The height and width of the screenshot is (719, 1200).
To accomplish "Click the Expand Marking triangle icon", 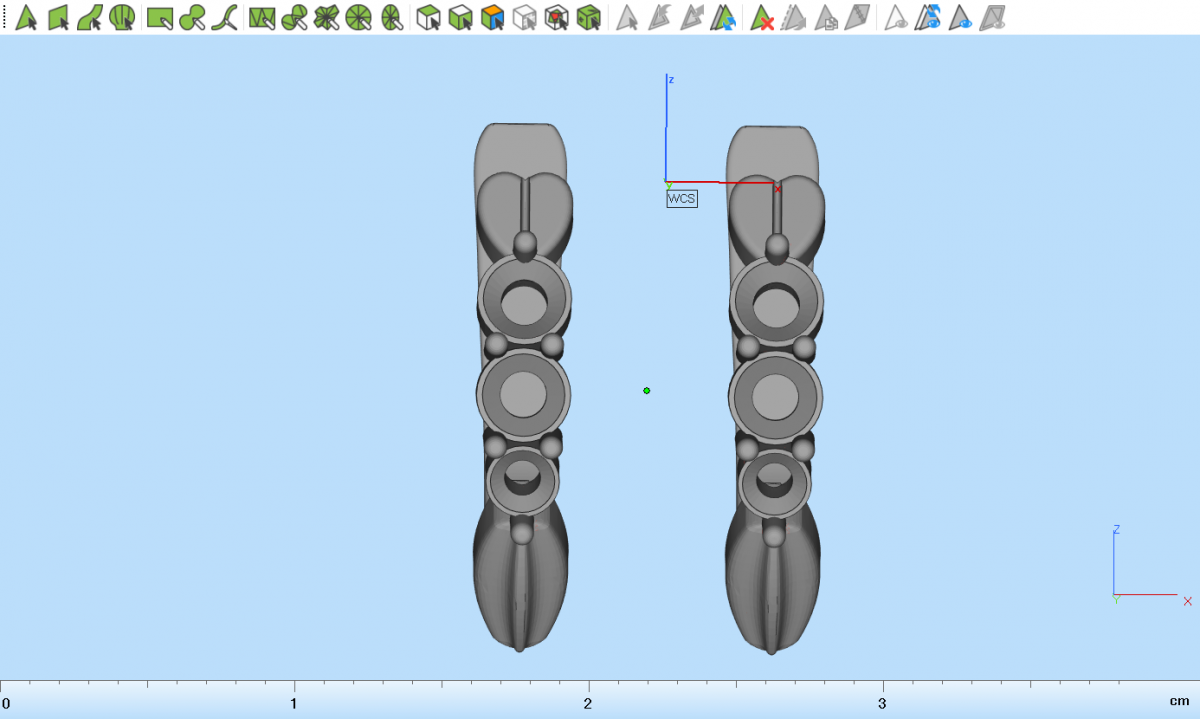I will pyautogui.click(x=691, y=17).
